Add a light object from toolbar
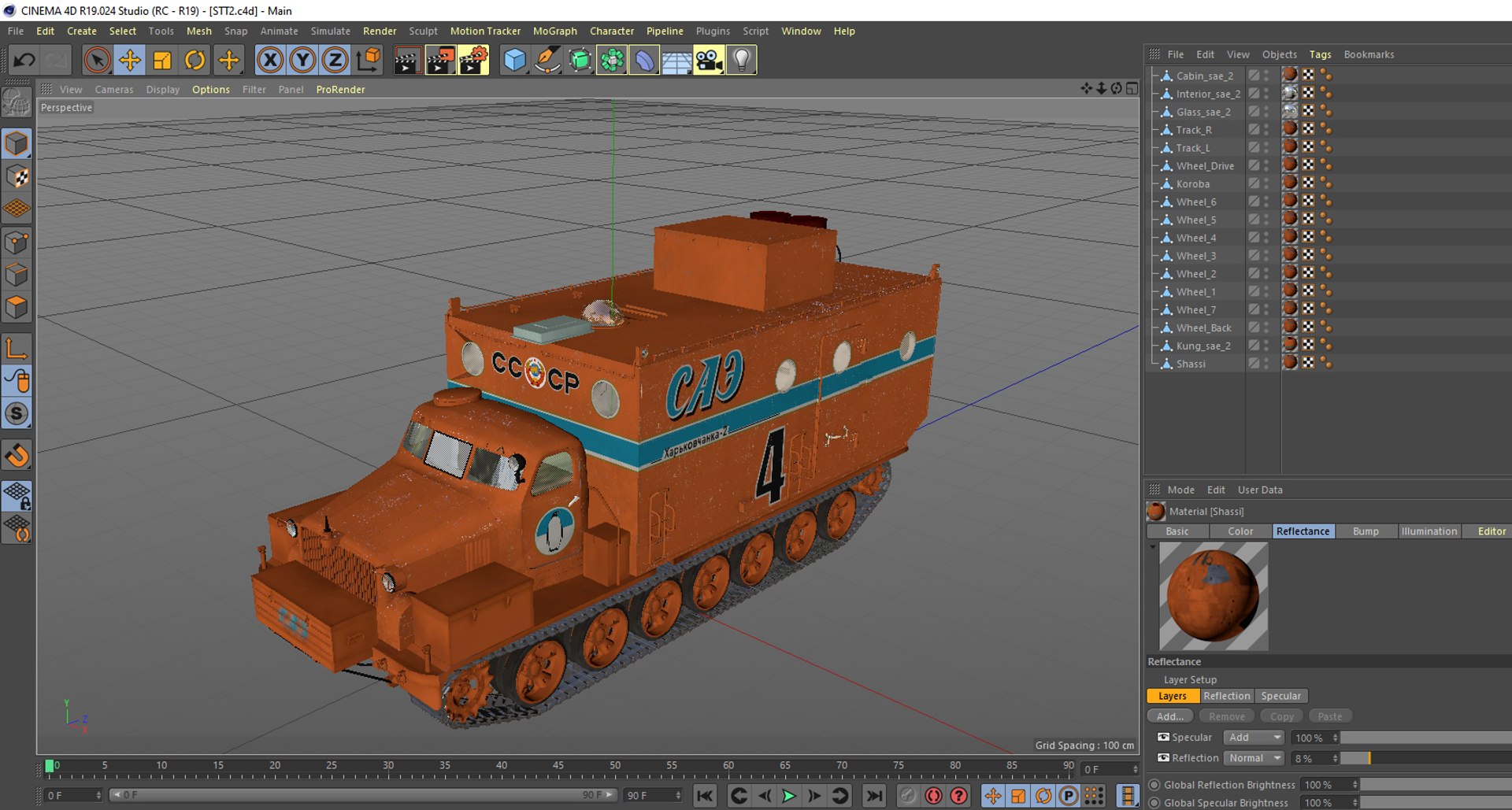 (742, 61)
